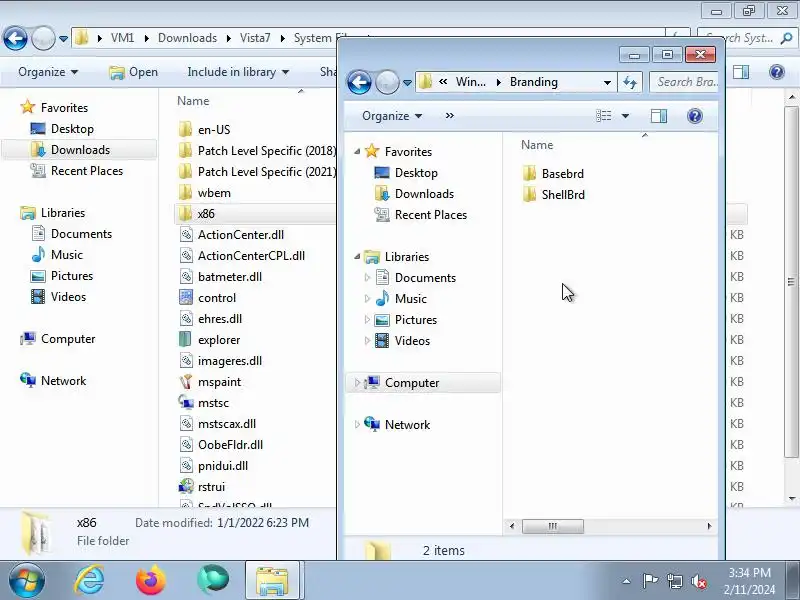Select ActionCenter.dll file
800x600 pixels.
pyautogui.click(x=232, y=235)
